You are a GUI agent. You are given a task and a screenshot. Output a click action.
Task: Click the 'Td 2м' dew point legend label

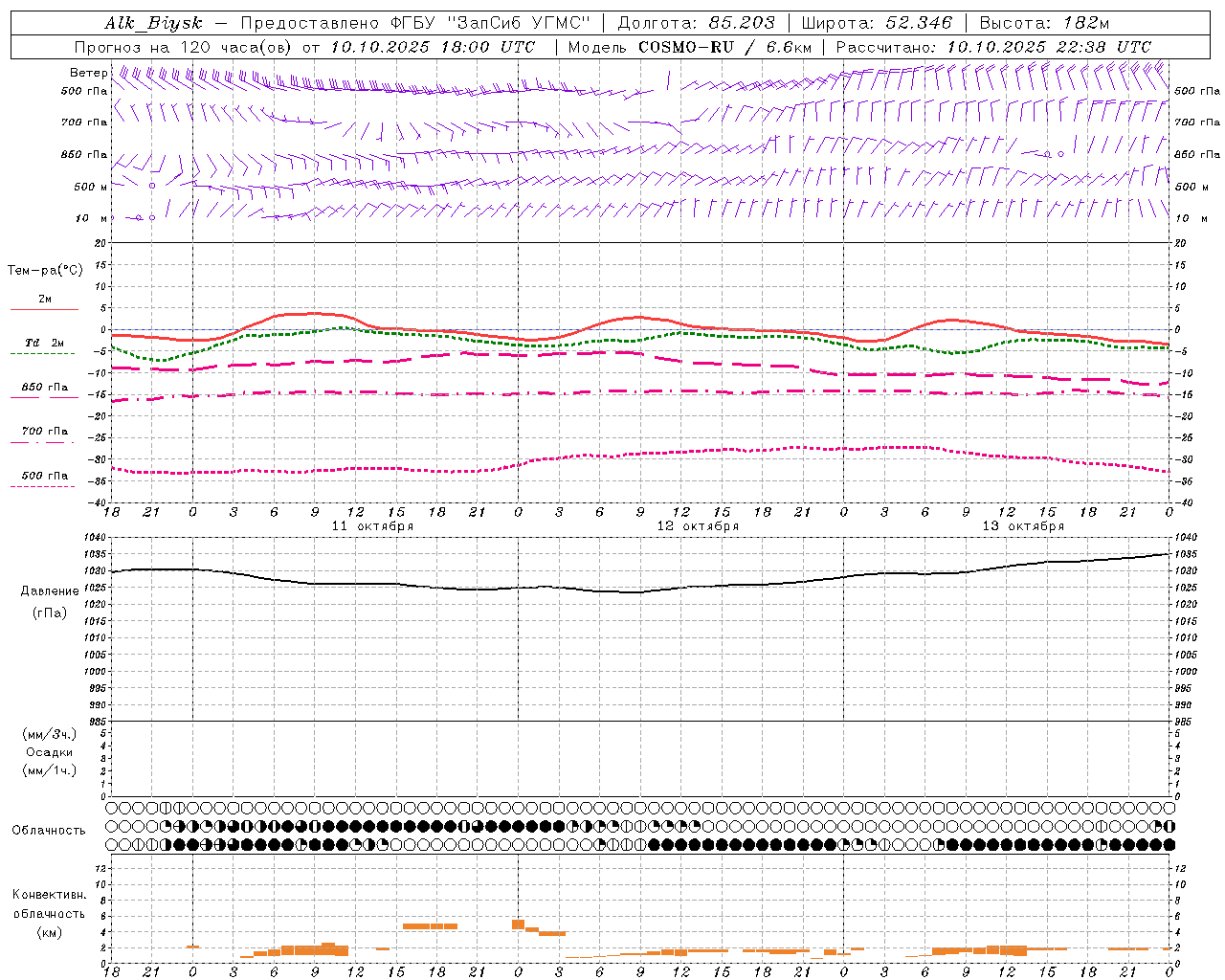click(x=44, y=343)
